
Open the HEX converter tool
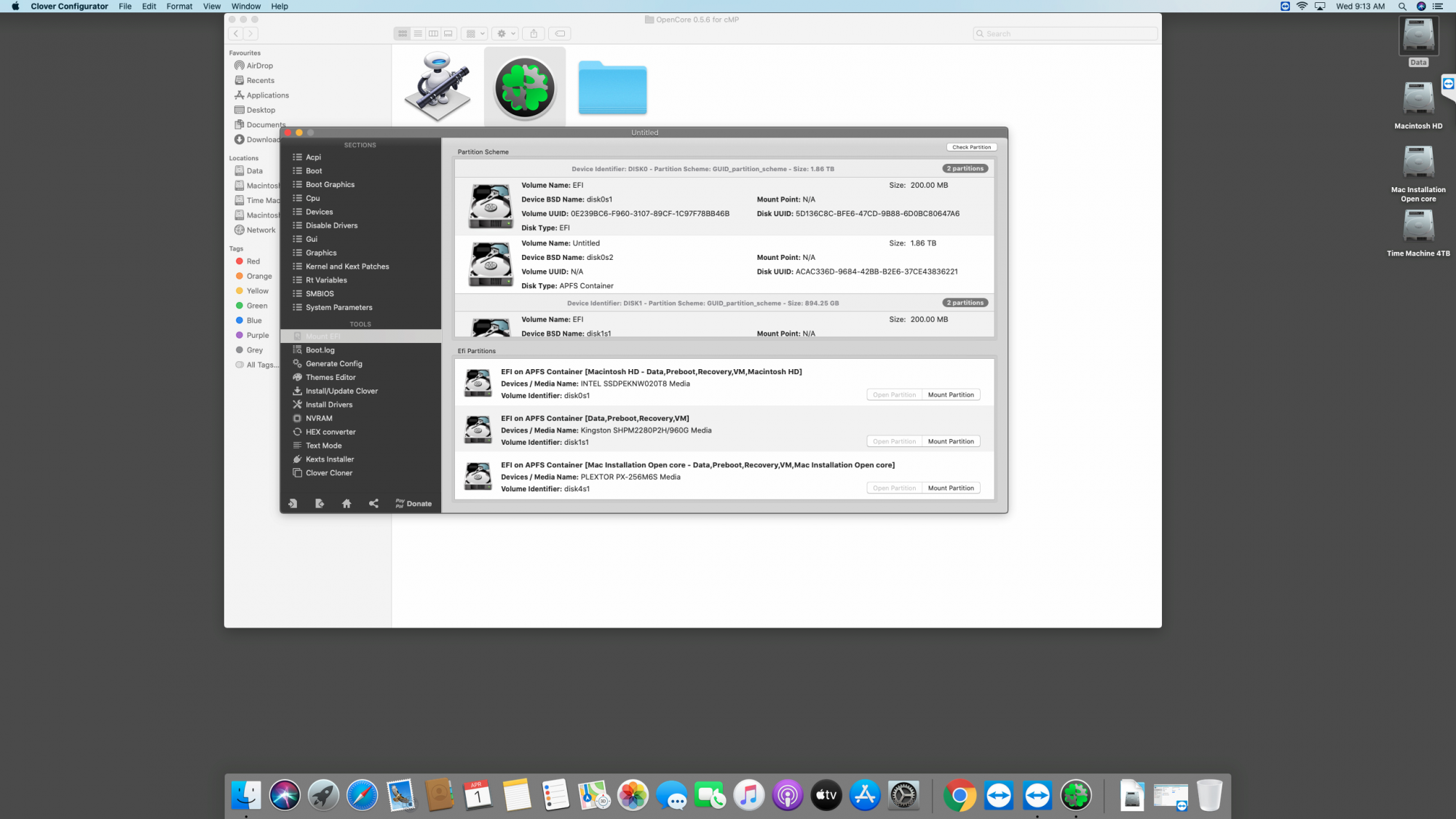[331, 432]
